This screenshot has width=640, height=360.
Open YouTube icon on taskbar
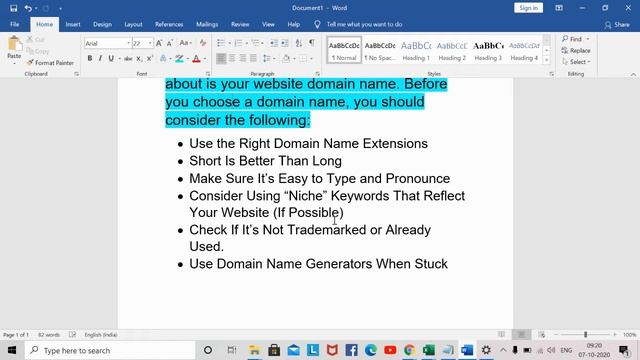(390, 350)
